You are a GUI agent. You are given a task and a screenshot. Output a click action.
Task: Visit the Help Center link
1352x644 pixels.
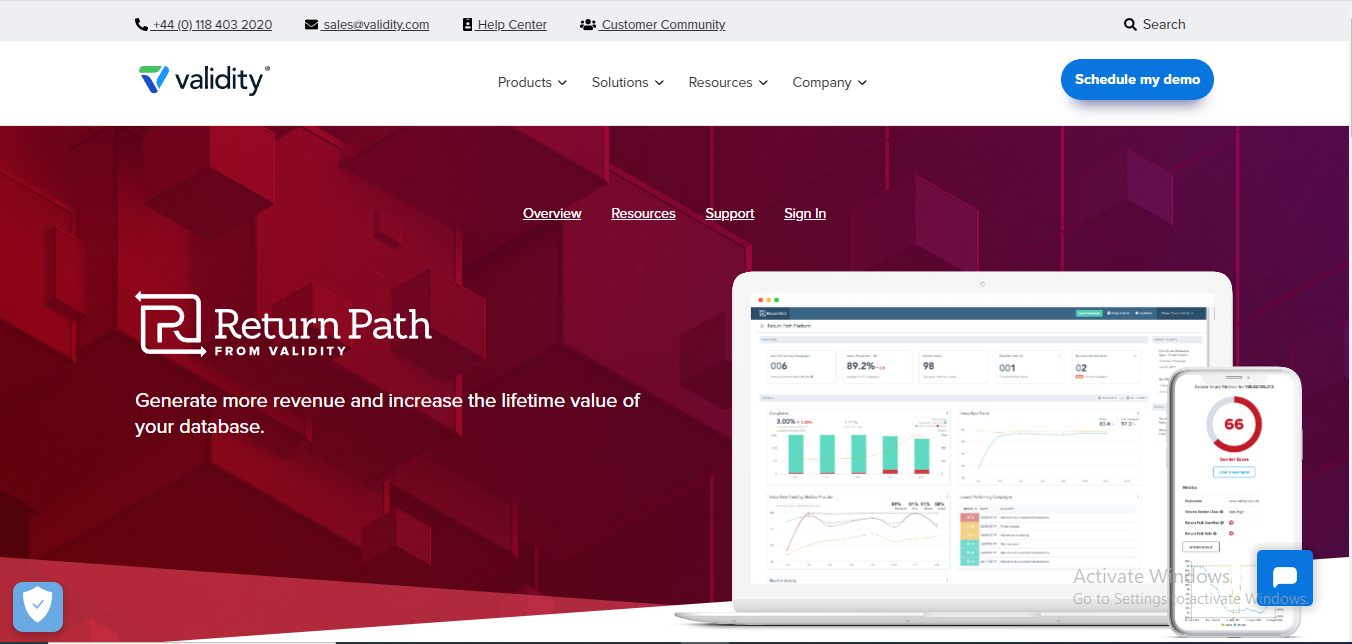512,24
